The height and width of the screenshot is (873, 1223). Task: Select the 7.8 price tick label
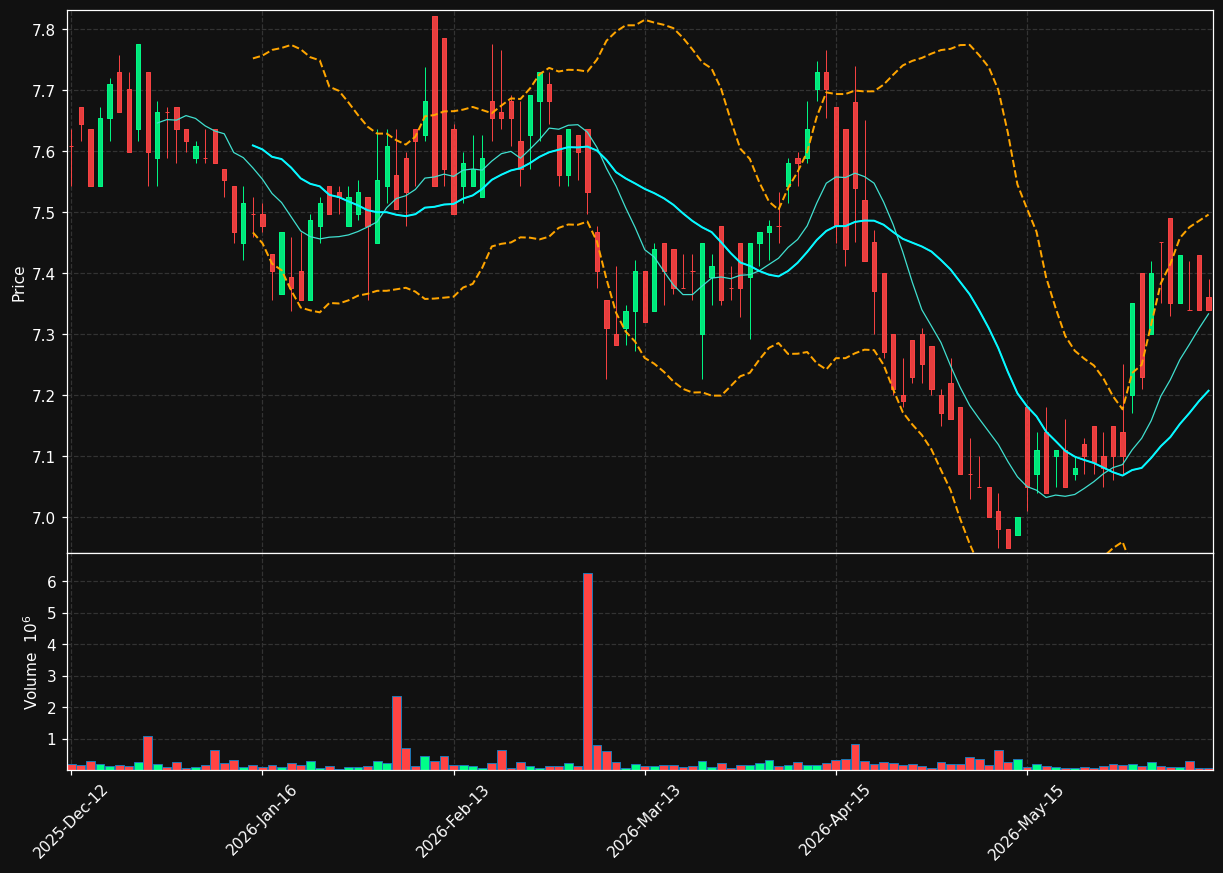pyautogui.click(x=45, y=30)
